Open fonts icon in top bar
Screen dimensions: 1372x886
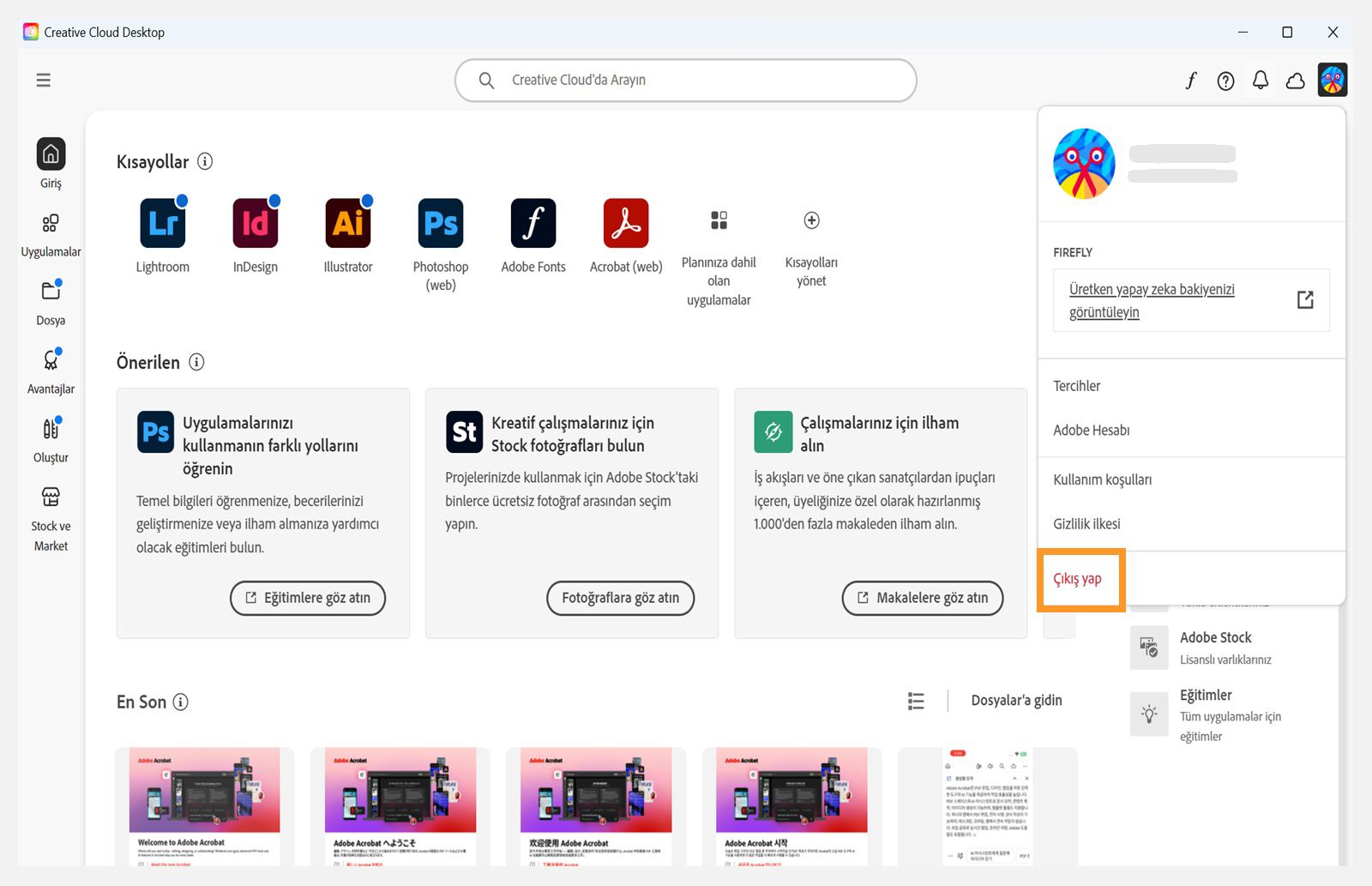coord(1191,81)
